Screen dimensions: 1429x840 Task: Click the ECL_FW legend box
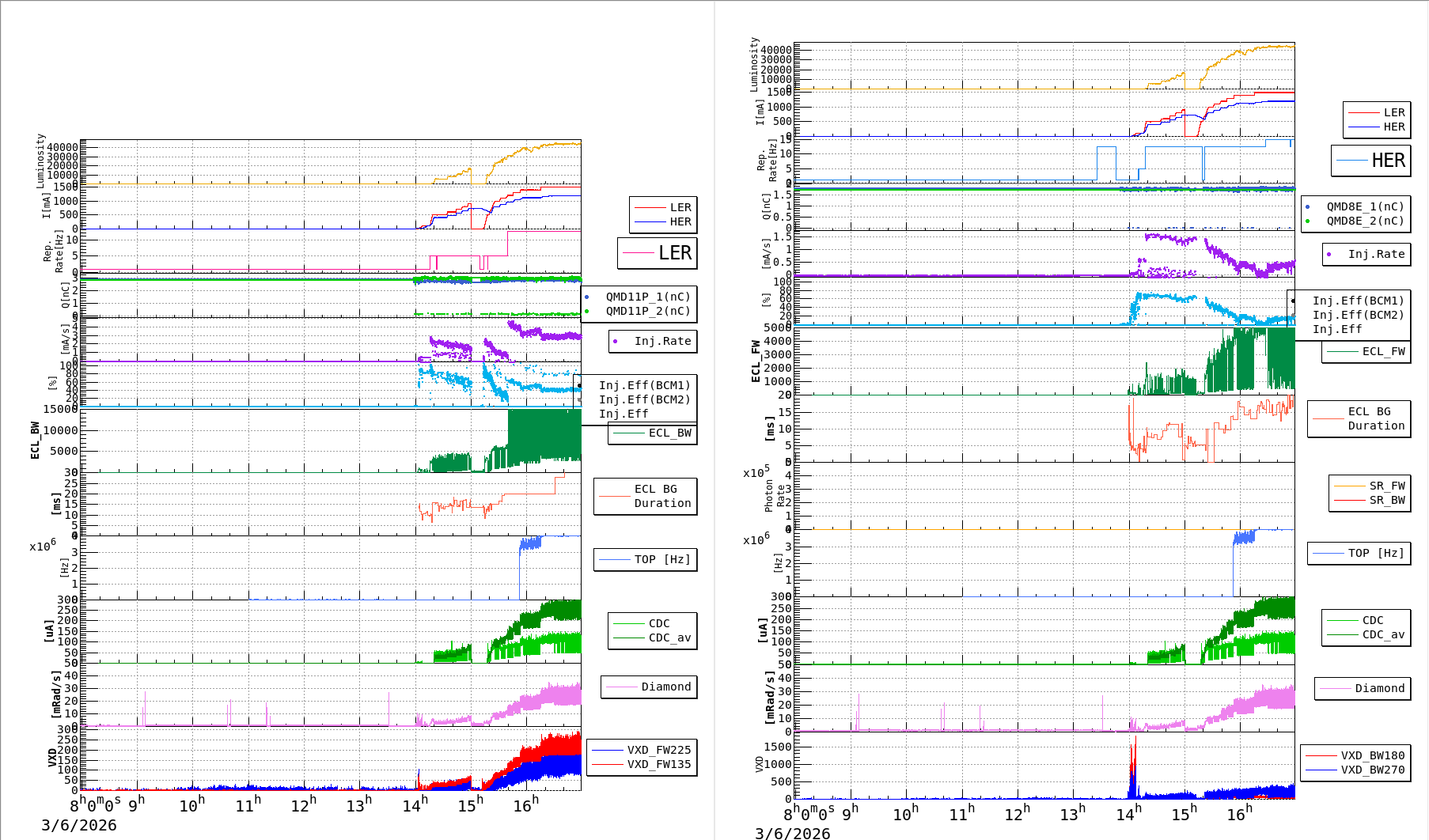(x=1366, y=351)
